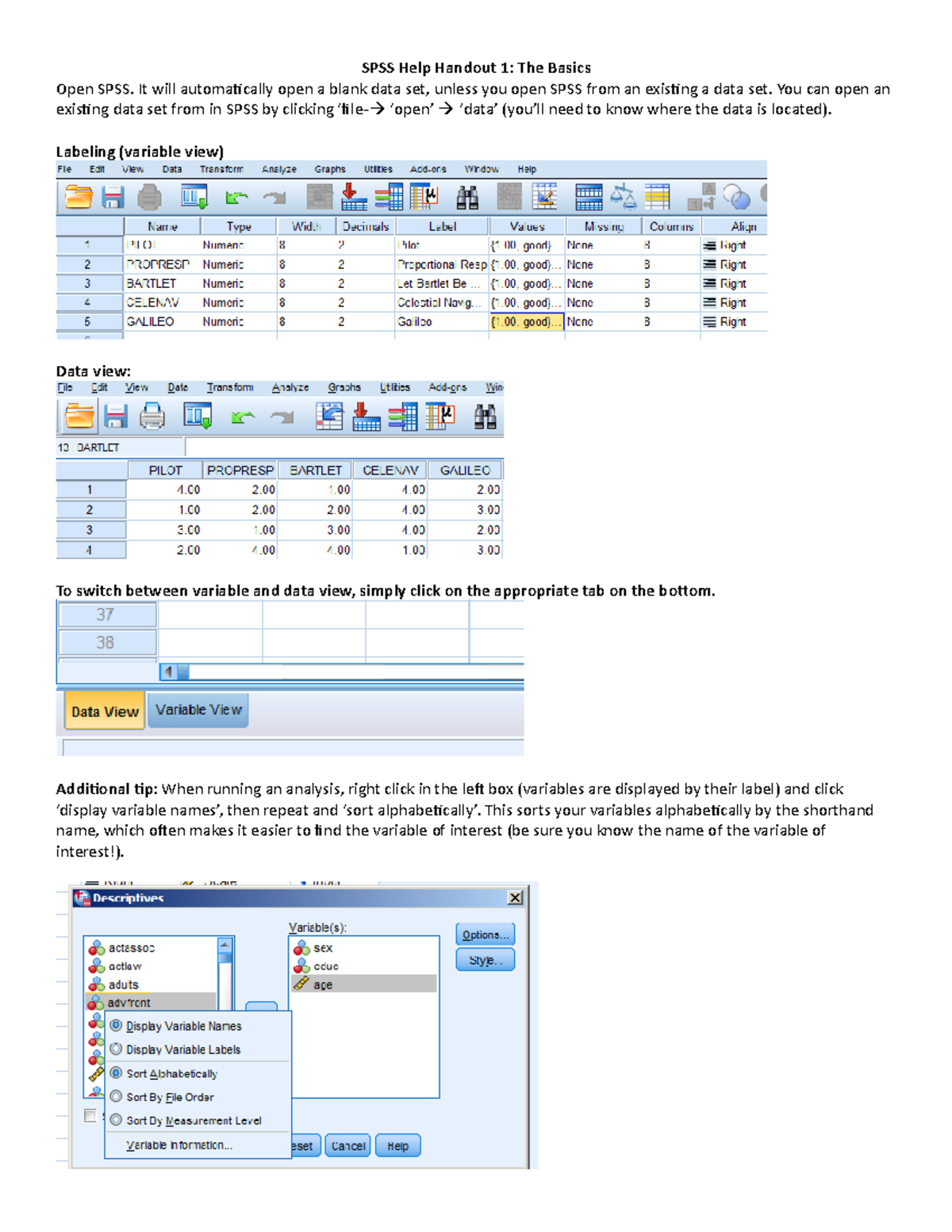The width and height of the screenshot is (952, 1232).
Task: Click the horizontal scroll left arrow below row 38
Action: 168,672
